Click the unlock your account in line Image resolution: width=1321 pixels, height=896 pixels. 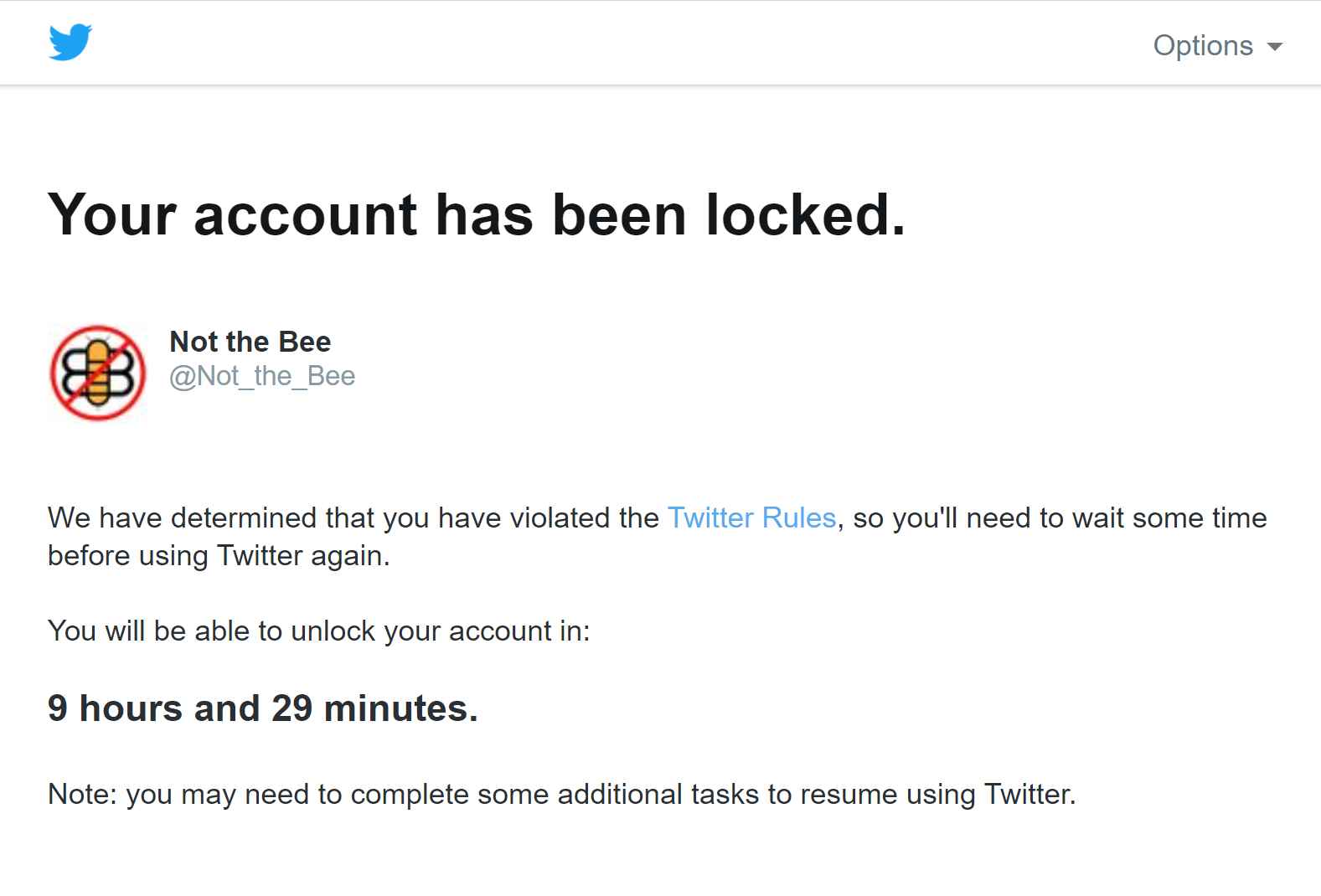point(318,631)
